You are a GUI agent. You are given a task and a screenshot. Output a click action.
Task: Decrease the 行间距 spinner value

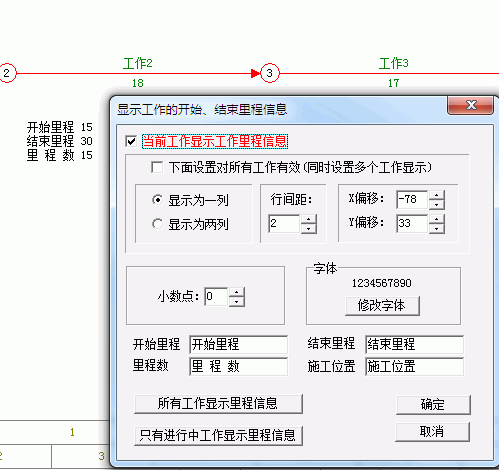click(309, 228)
